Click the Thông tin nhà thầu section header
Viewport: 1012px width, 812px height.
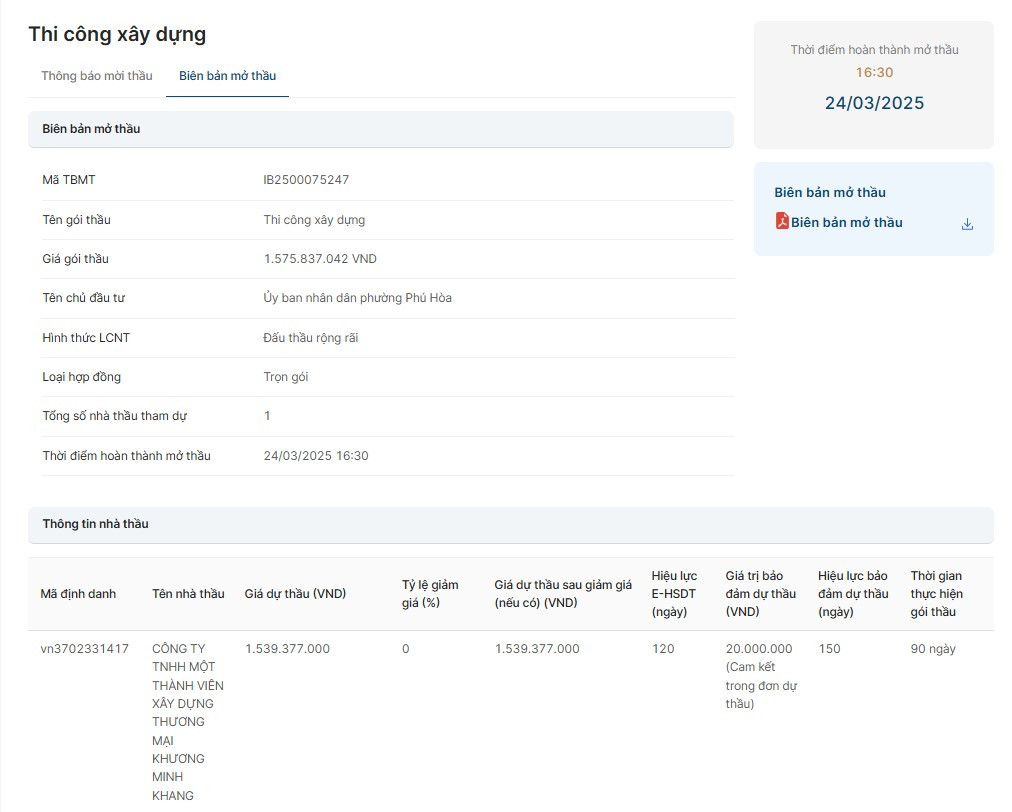point(95,524)
